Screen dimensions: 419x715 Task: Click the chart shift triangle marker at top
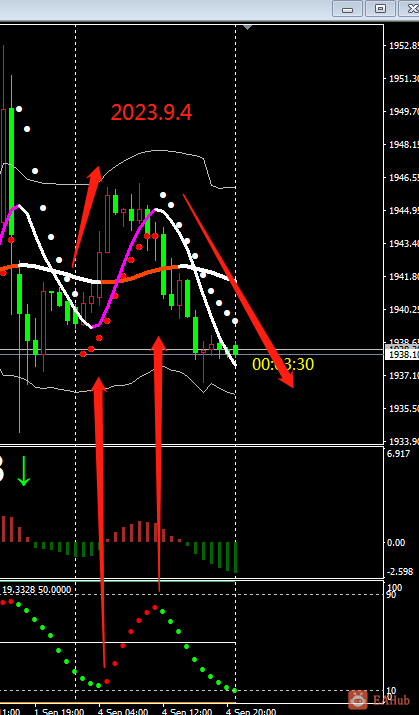coord(247,28)
